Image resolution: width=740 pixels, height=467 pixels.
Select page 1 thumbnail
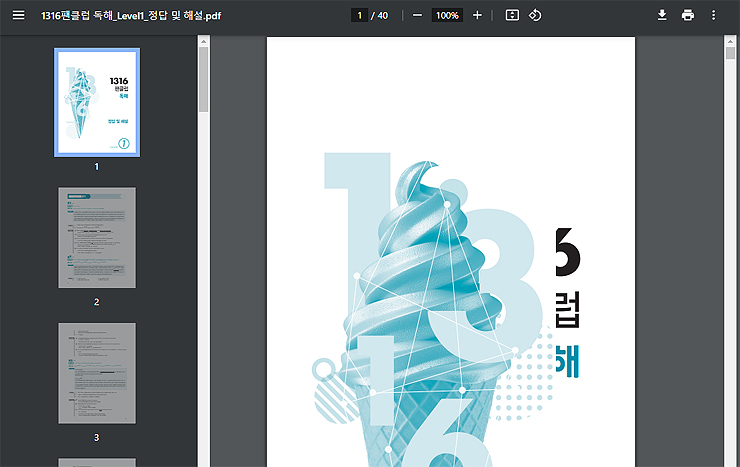pyautogui.click(x=97, y=102)
